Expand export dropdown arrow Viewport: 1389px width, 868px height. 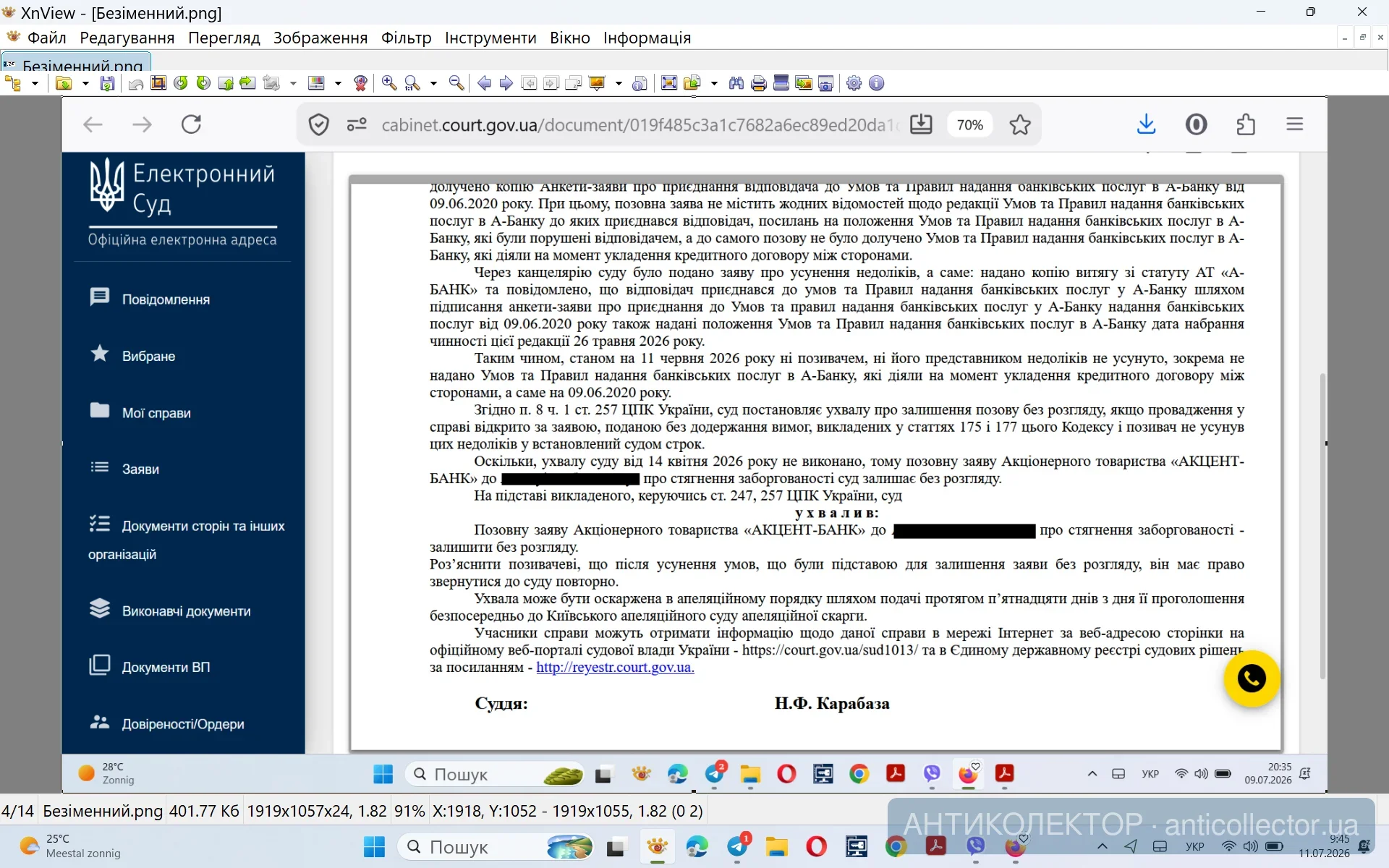[714, 83]
